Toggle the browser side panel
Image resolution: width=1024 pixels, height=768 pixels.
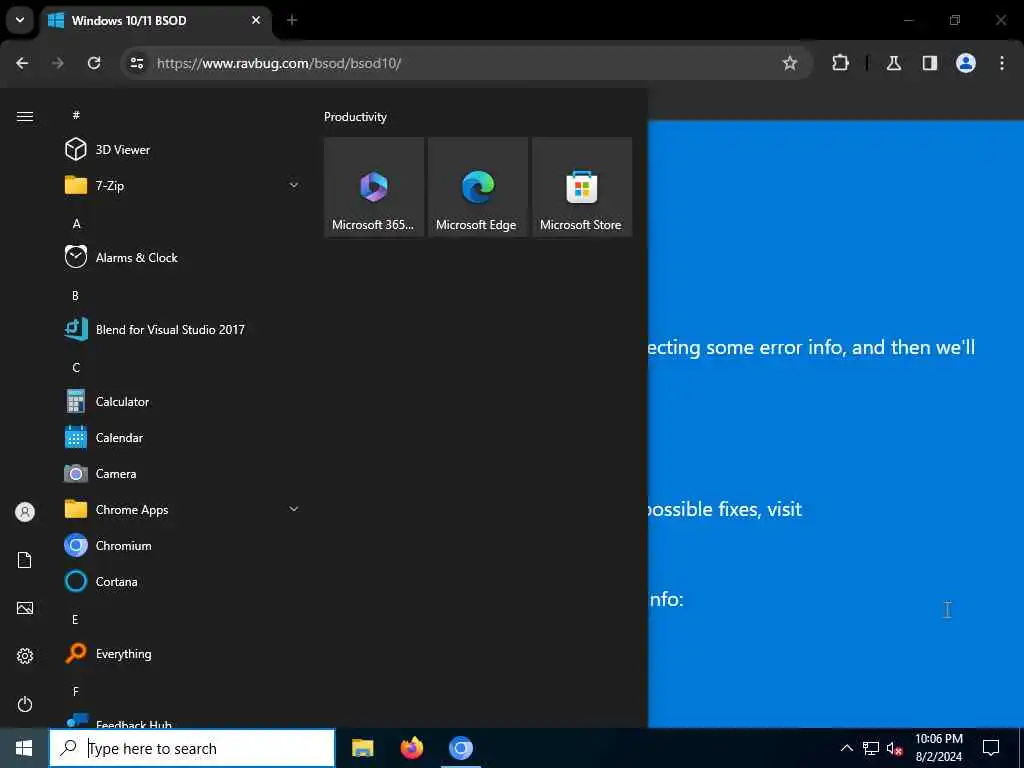pyautogui.click(x=930, y=63)
